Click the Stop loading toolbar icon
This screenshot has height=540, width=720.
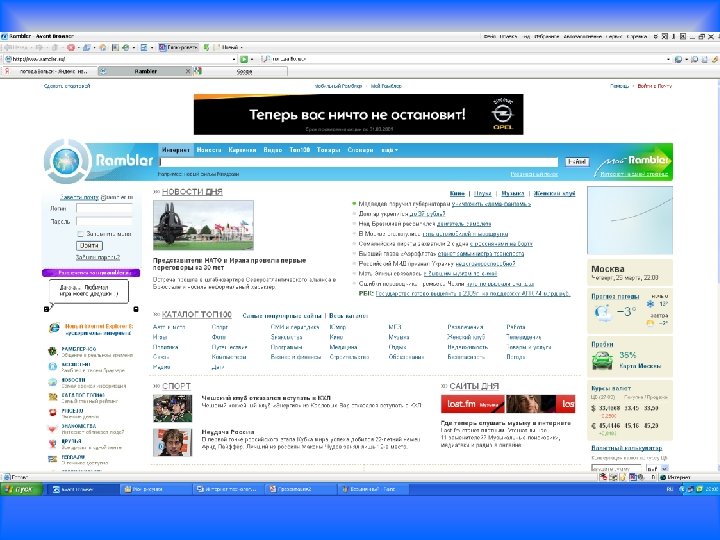pos(71,47)
